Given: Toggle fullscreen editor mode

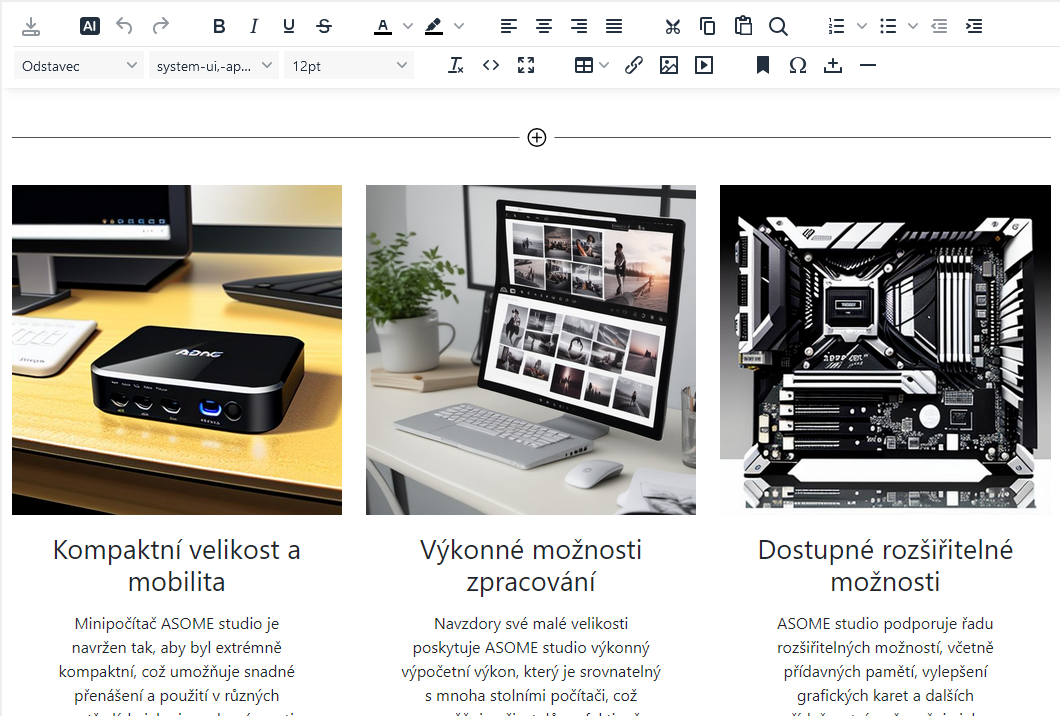Looking at the screenshot, I should [x=526, y=66].
